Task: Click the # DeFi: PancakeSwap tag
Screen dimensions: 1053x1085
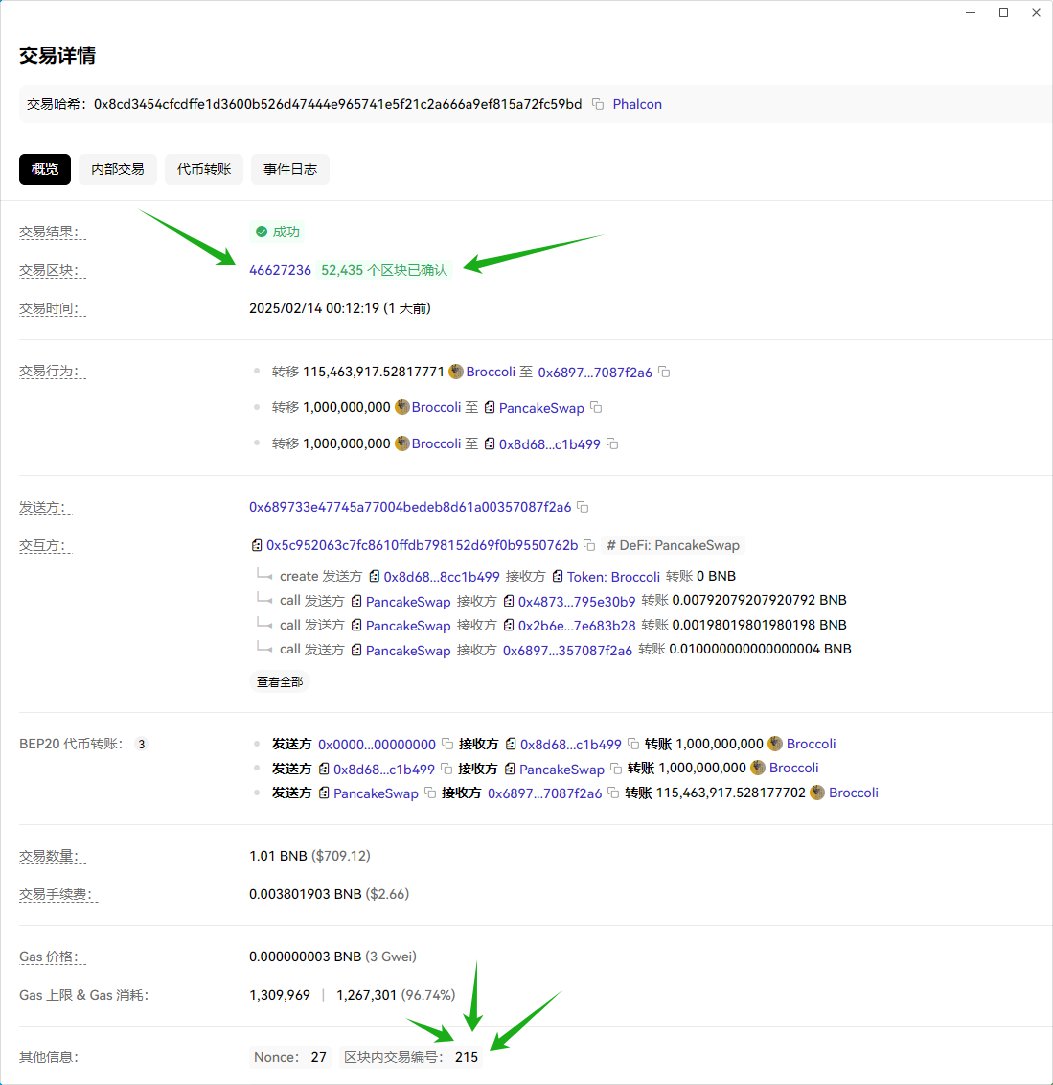Action: click(672, 545)
